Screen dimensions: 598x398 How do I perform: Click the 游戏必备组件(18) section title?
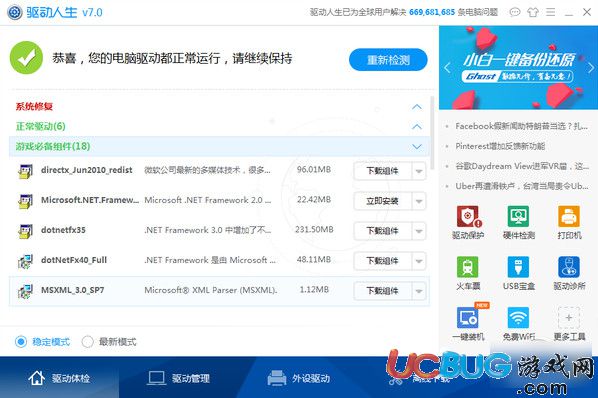click(x=53, y=146)
